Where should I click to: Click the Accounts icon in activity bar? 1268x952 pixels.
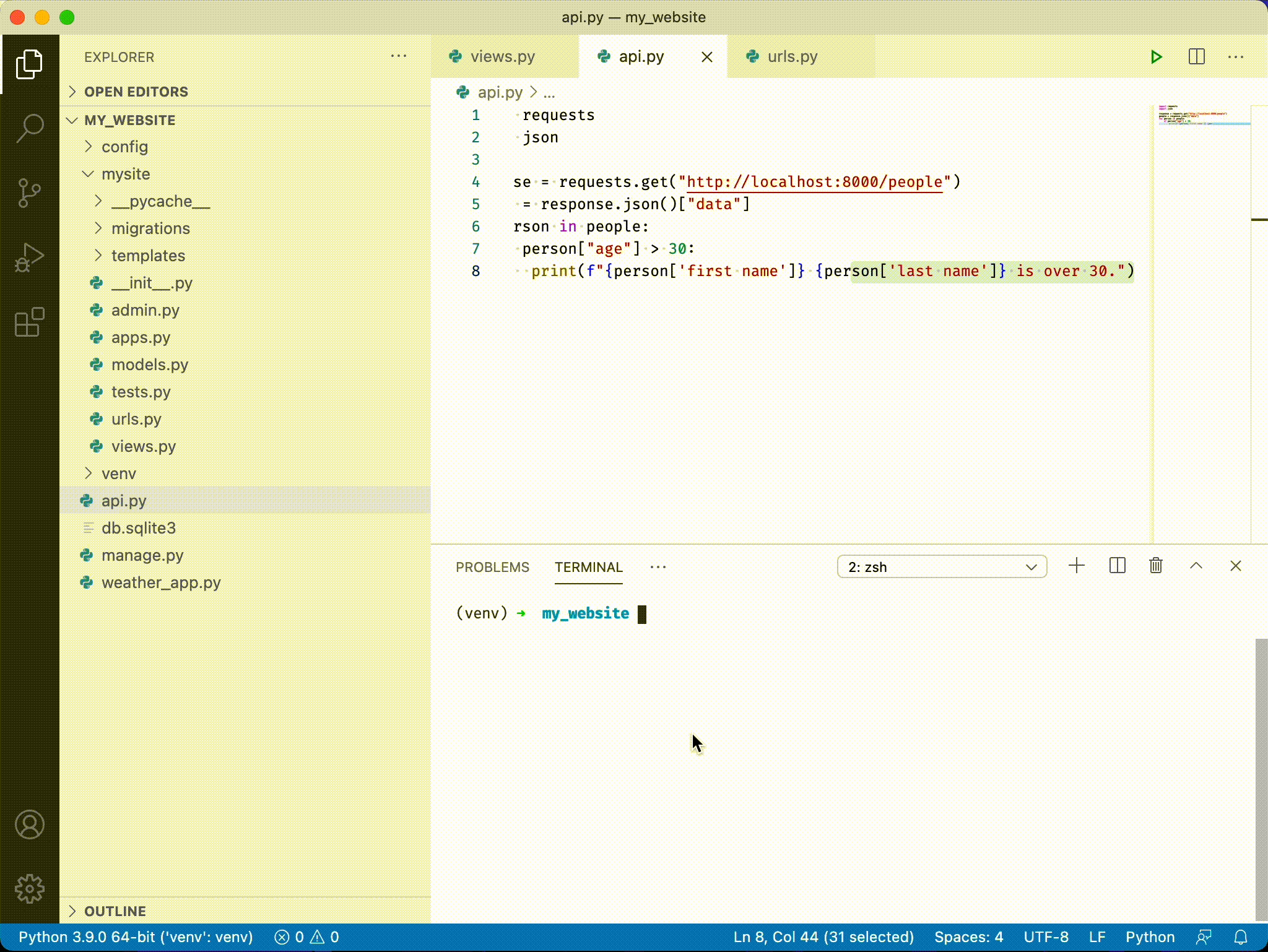tap(30, 824)
